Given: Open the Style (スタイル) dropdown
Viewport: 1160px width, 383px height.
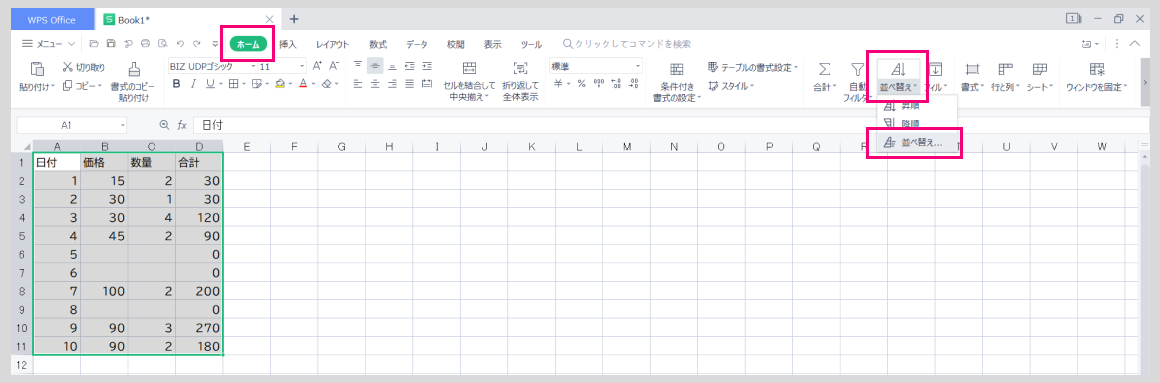Looking at the screenshot, I should pyautogui.click(x=731, y=86).
